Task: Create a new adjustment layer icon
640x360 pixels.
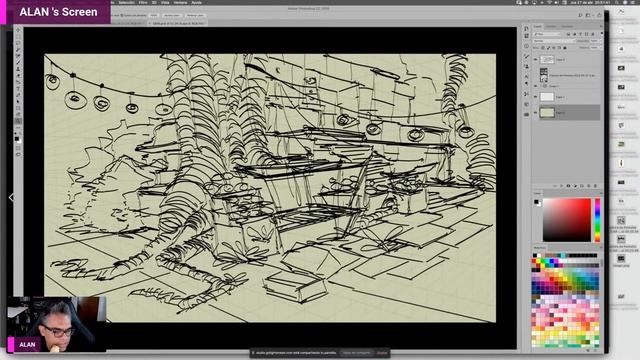Action: [575, 186]
